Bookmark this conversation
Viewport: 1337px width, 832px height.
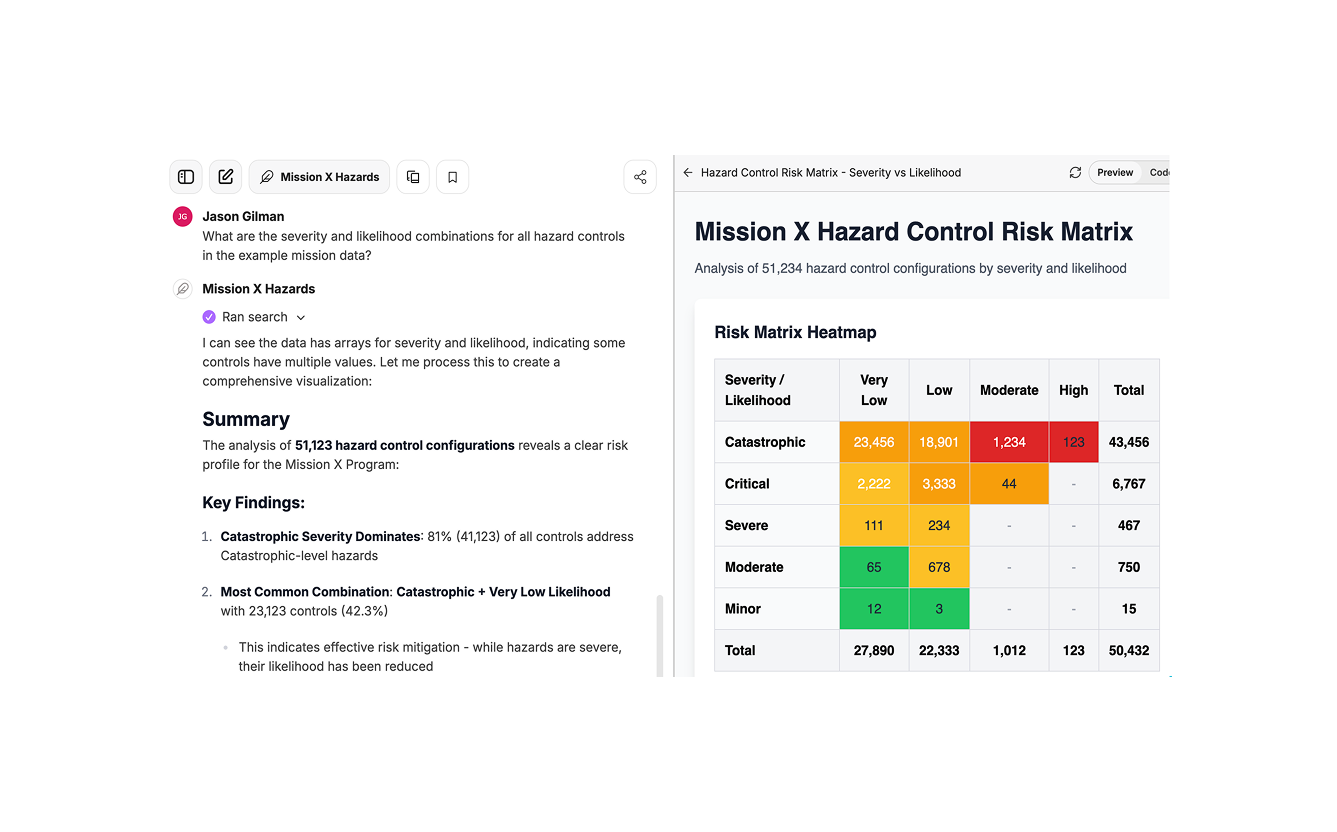(452, 177)
